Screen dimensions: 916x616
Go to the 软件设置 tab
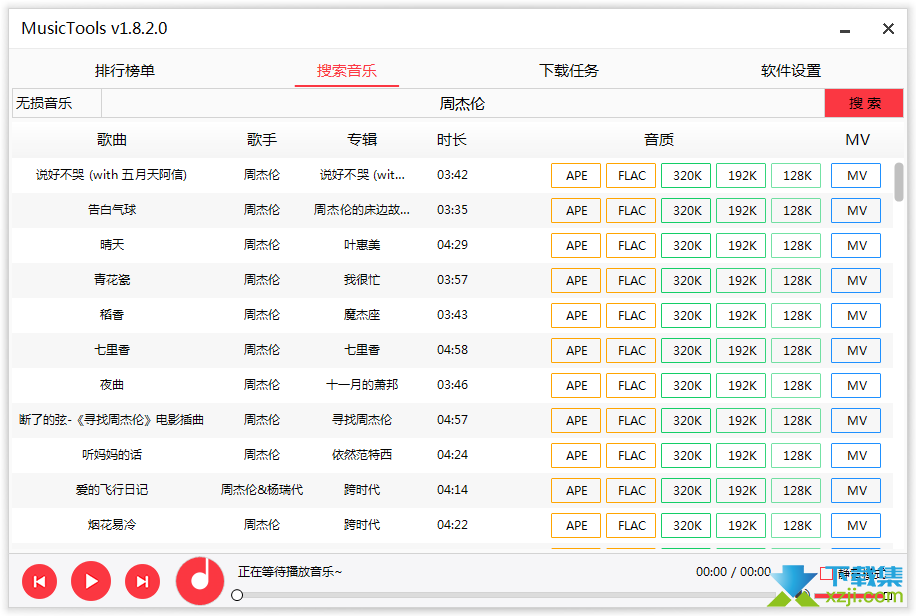tap(790, 71)
